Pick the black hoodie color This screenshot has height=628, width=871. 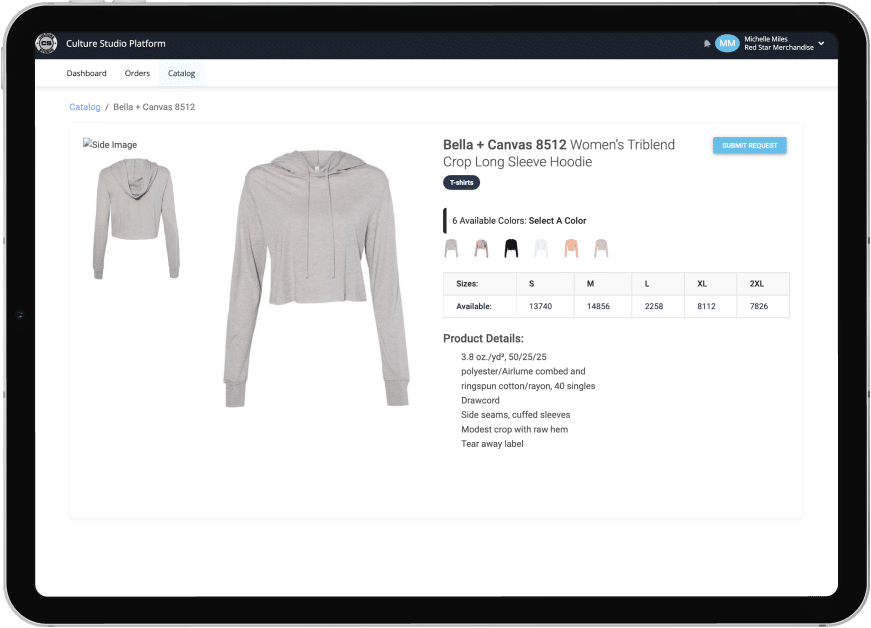[511, 248]
